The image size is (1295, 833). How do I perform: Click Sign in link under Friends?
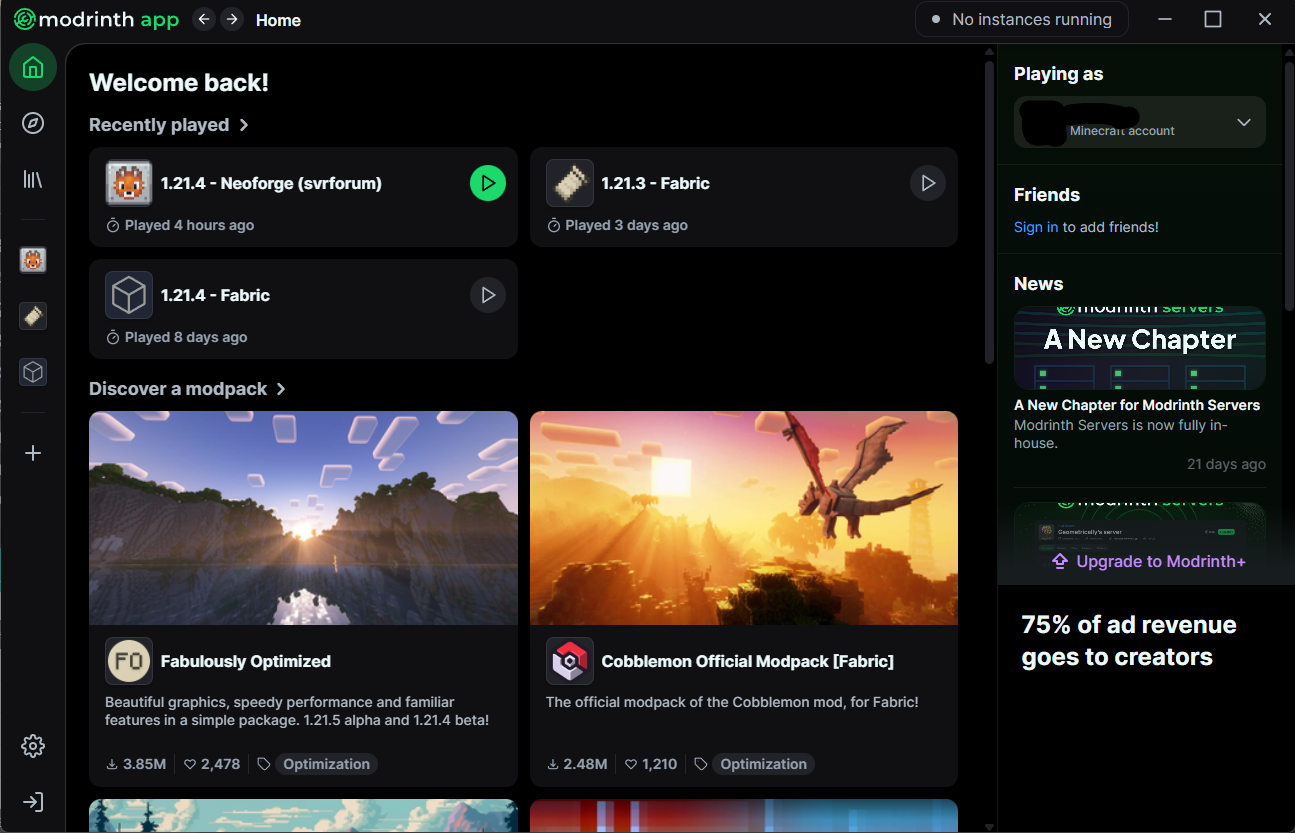(1036, 227)
